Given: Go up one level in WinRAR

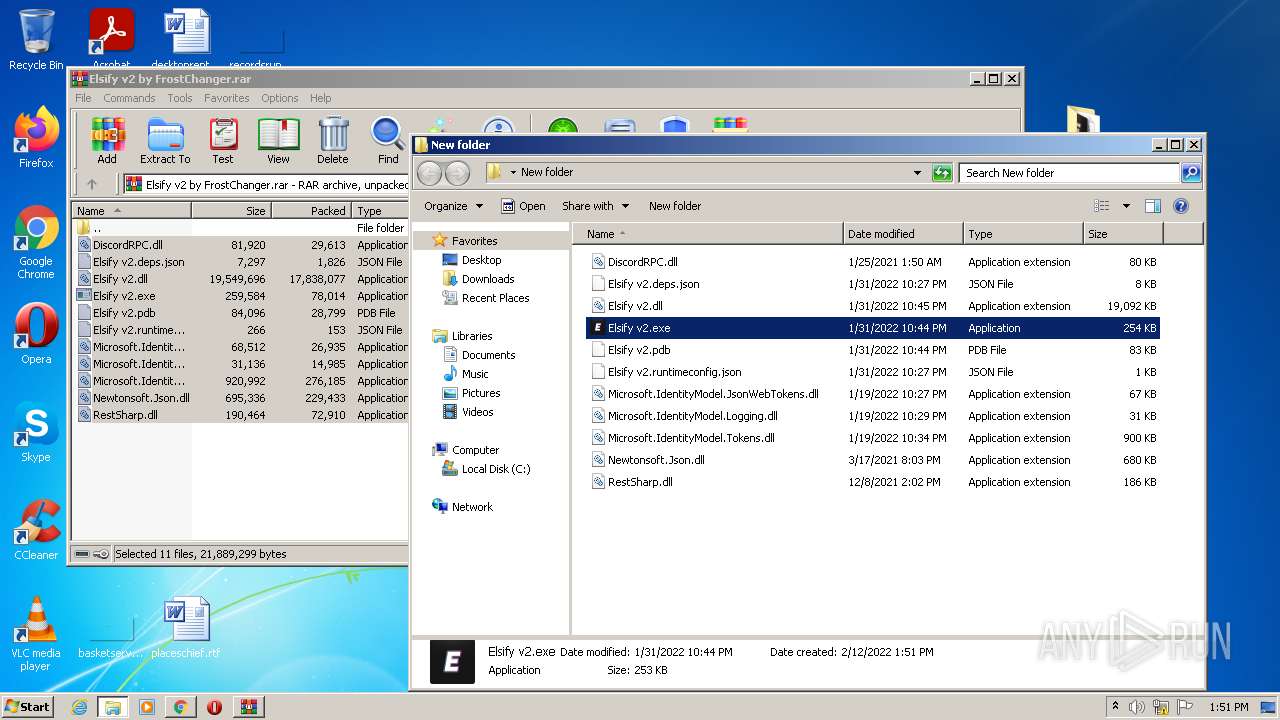Looking at the screenshot, I should coord(92,184).
